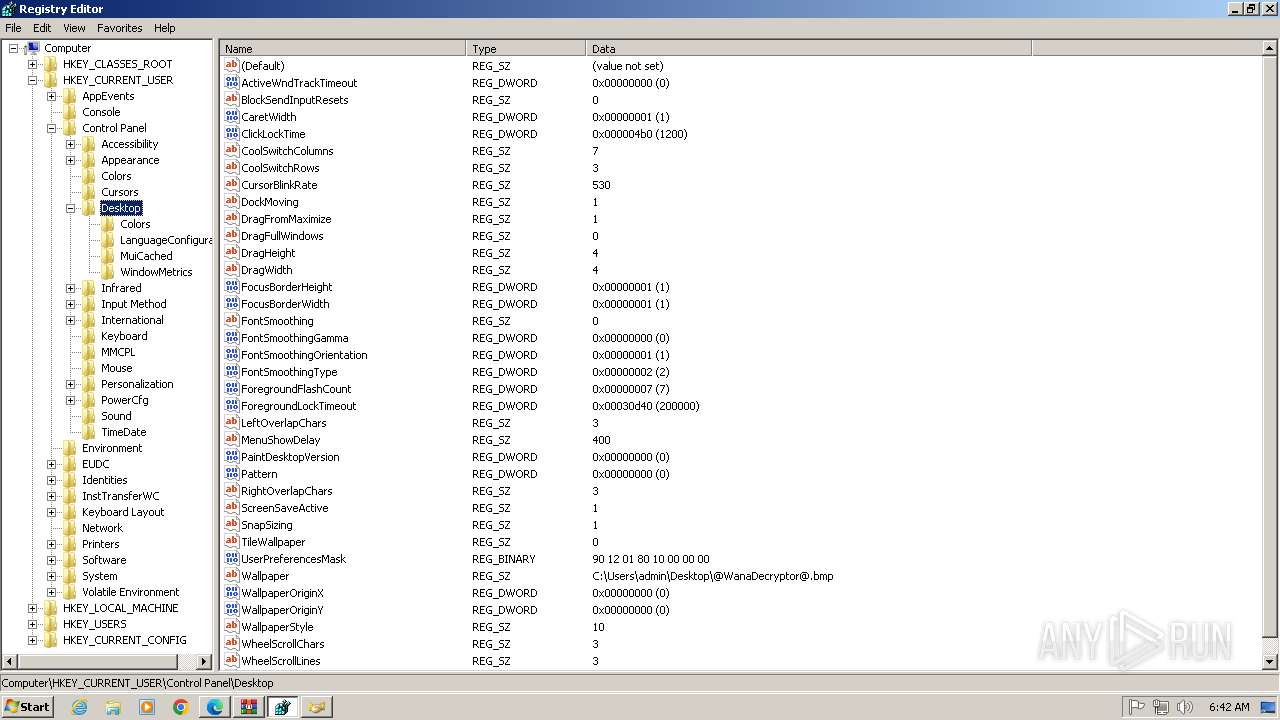Select the Keyboard Layout key
The width and height of the screenshot is (1280, 720).
tap(123, 512)
